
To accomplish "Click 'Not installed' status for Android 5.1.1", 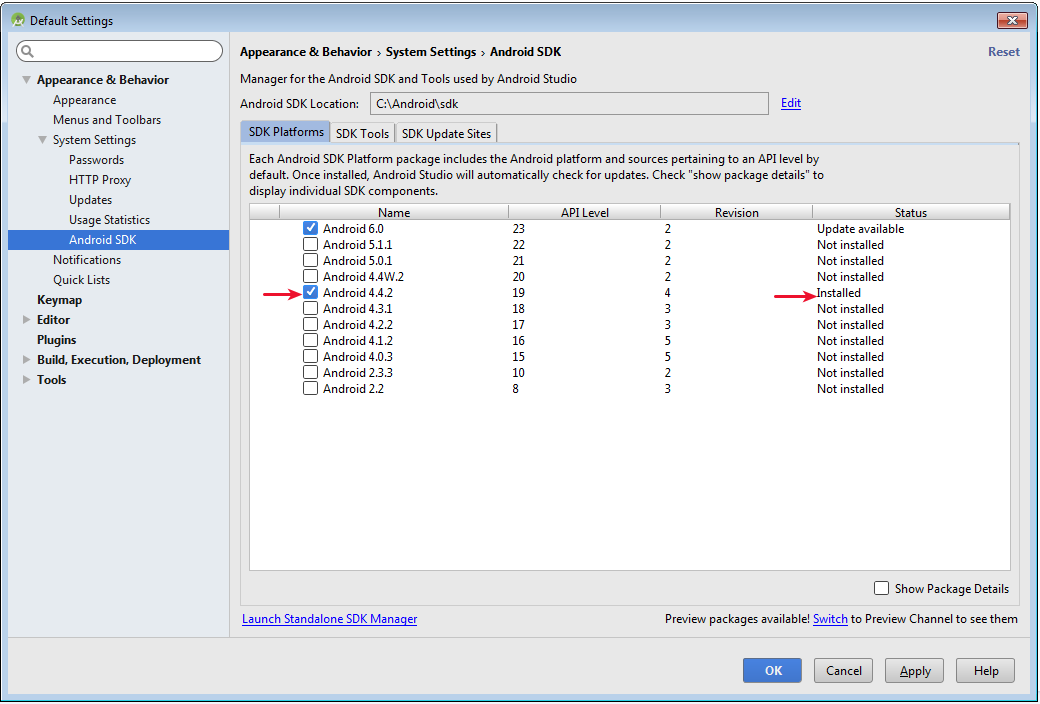I will pos(850,244).
